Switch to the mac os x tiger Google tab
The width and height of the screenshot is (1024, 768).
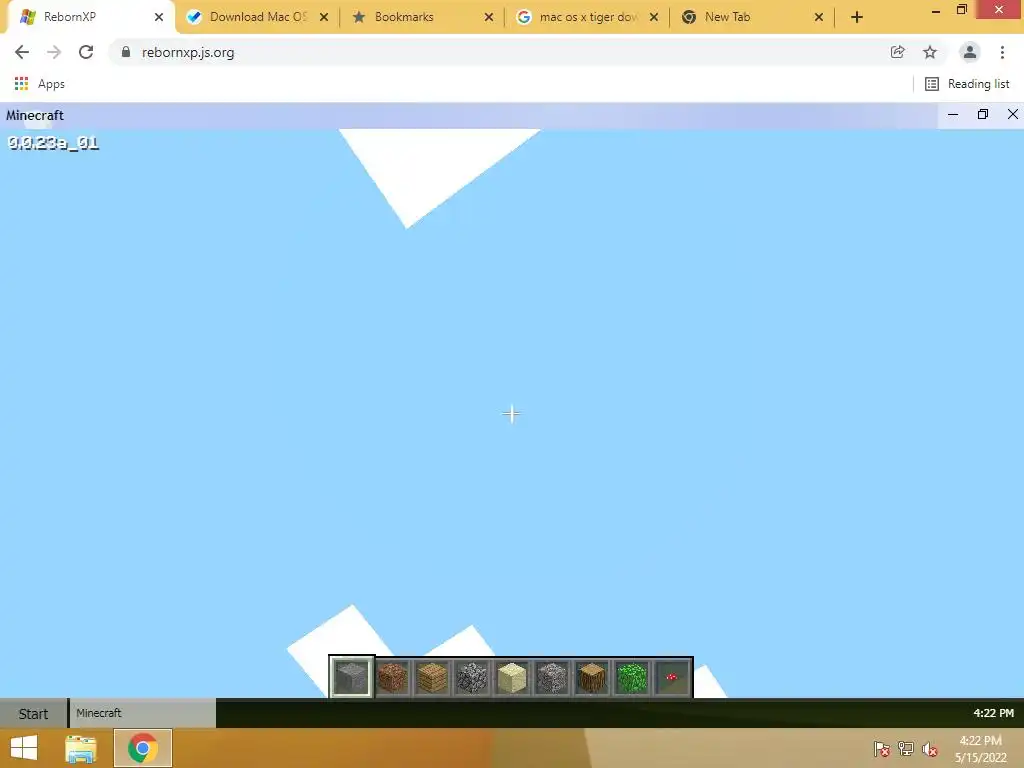coord(588,17)
